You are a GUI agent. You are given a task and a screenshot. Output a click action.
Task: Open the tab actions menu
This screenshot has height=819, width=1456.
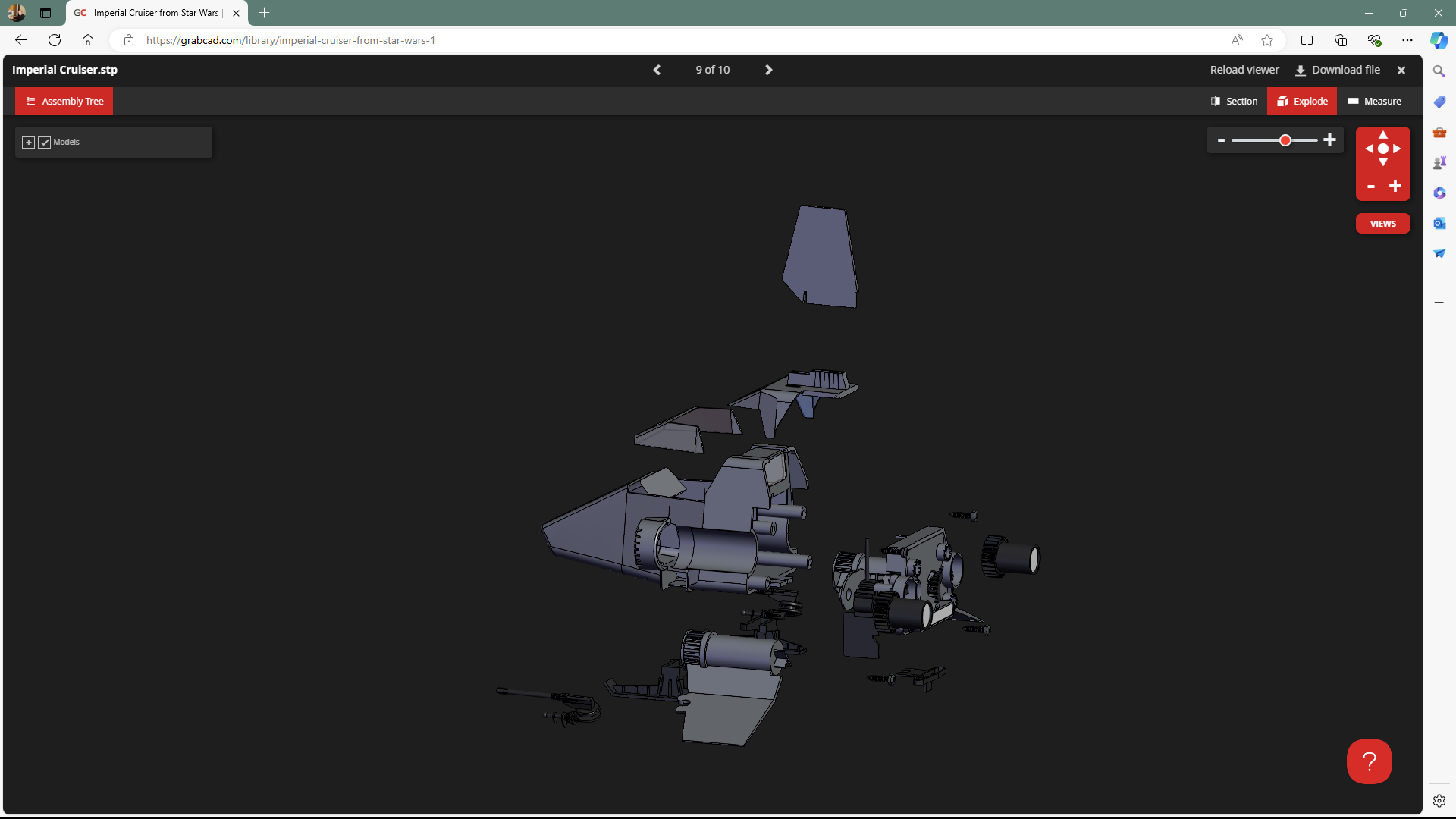[x=45, y=13]
